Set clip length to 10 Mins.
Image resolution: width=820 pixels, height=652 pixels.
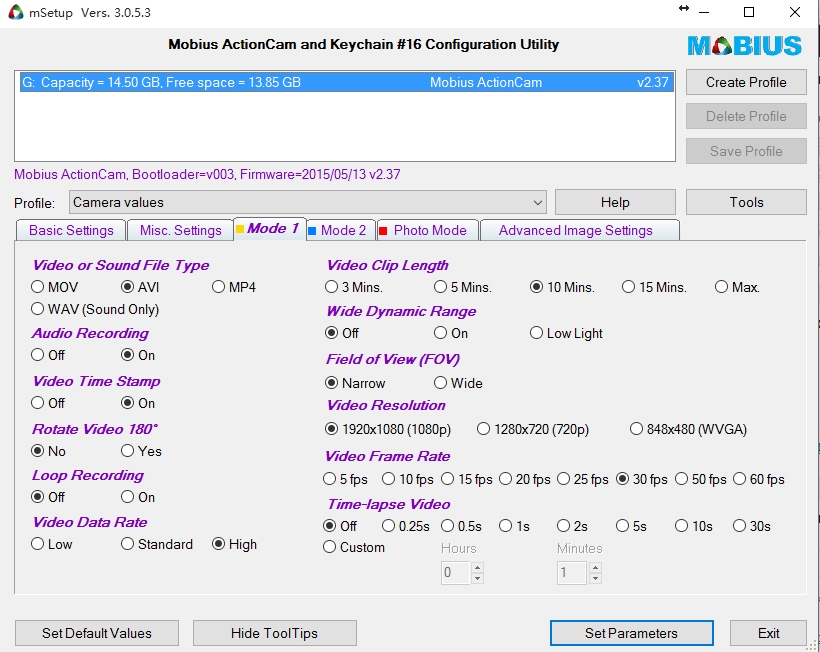tap(562, 287)
